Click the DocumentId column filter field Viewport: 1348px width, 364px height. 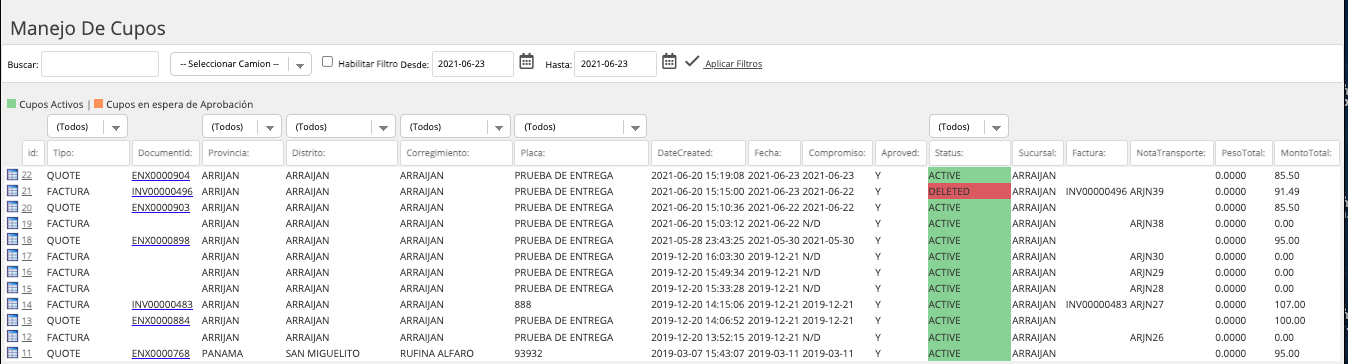[165, 153]
